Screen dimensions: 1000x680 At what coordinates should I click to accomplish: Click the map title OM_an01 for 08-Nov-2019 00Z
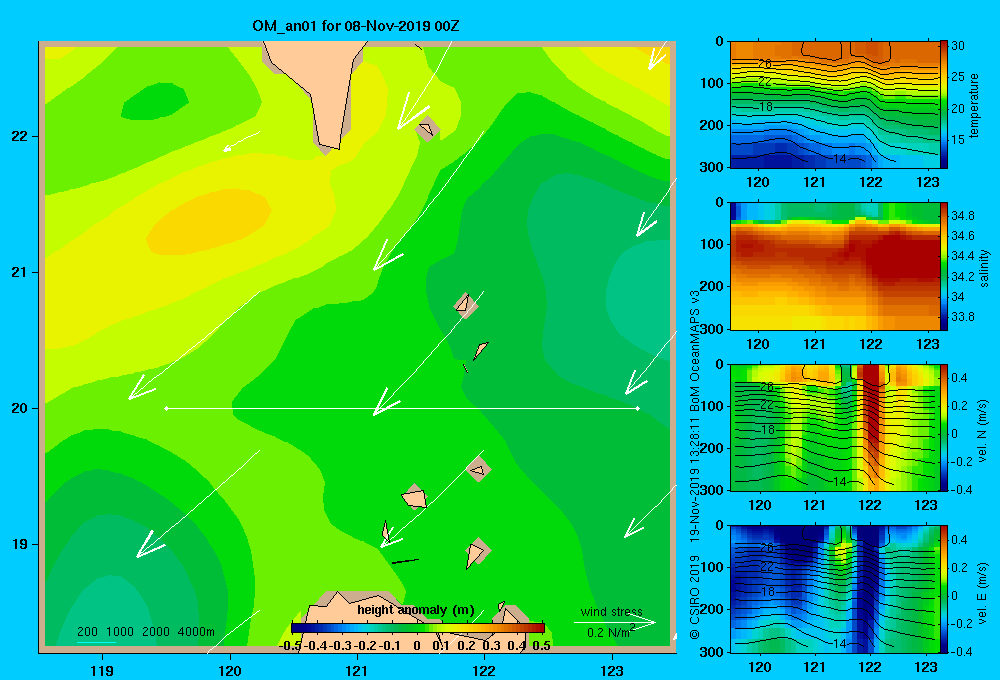[x=355, y=26]
